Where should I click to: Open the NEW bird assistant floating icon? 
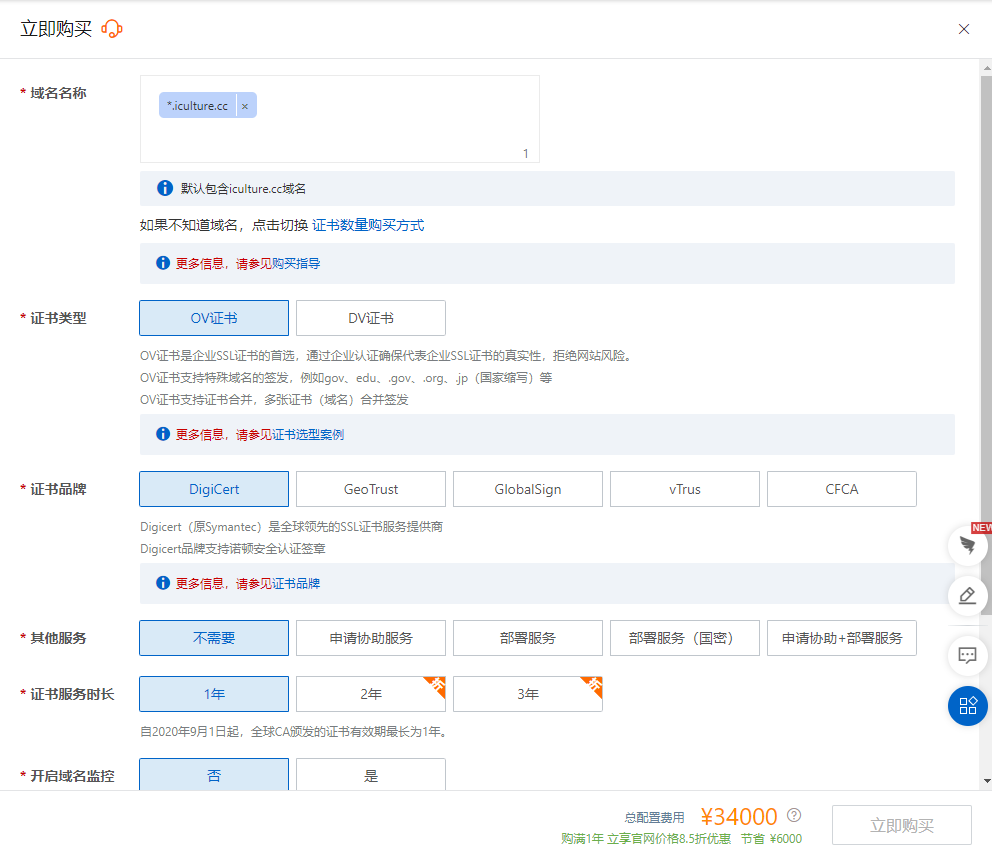pyautogui.click(x=967, y=545)
